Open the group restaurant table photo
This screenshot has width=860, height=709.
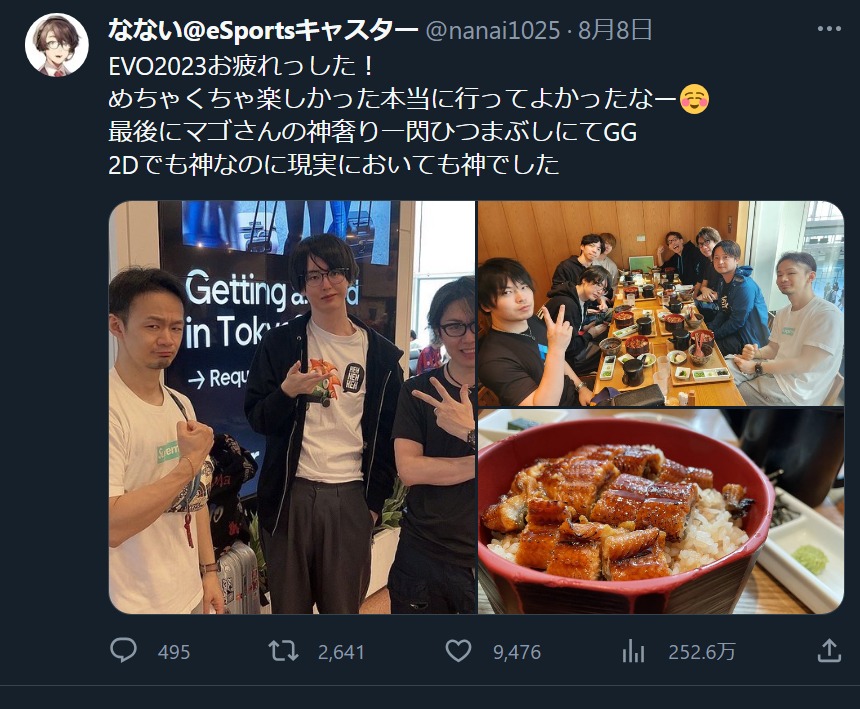coord(661,303)
